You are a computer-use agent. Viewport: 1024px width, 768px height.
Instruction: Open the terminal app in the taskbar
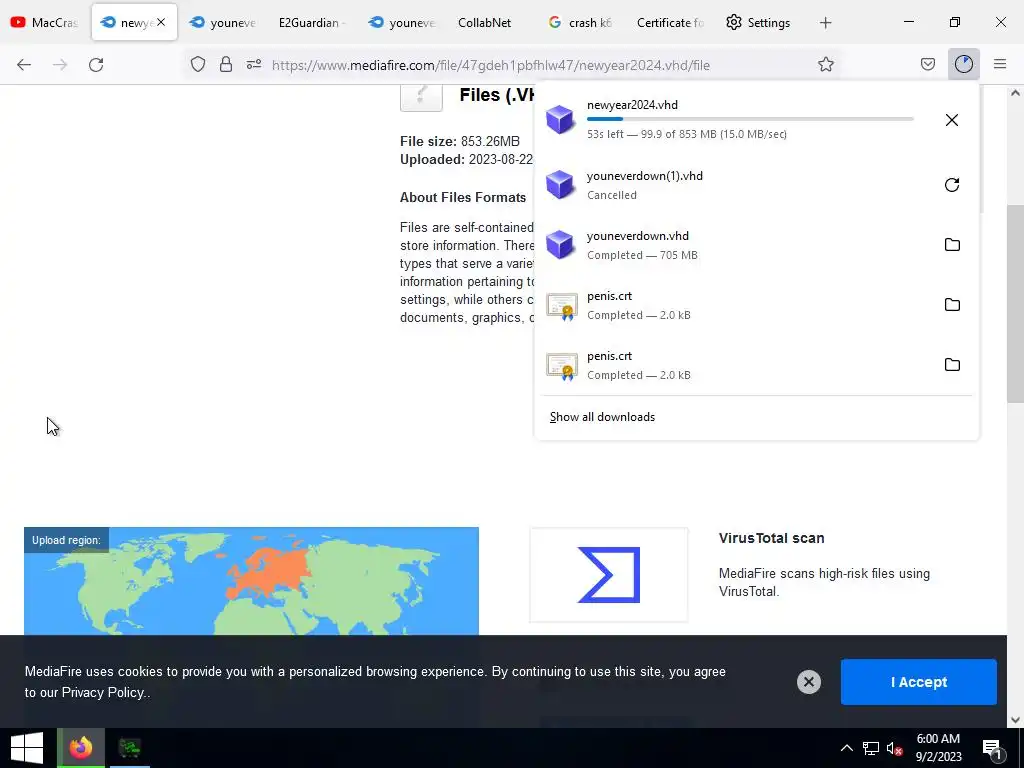tap(129, 748)
